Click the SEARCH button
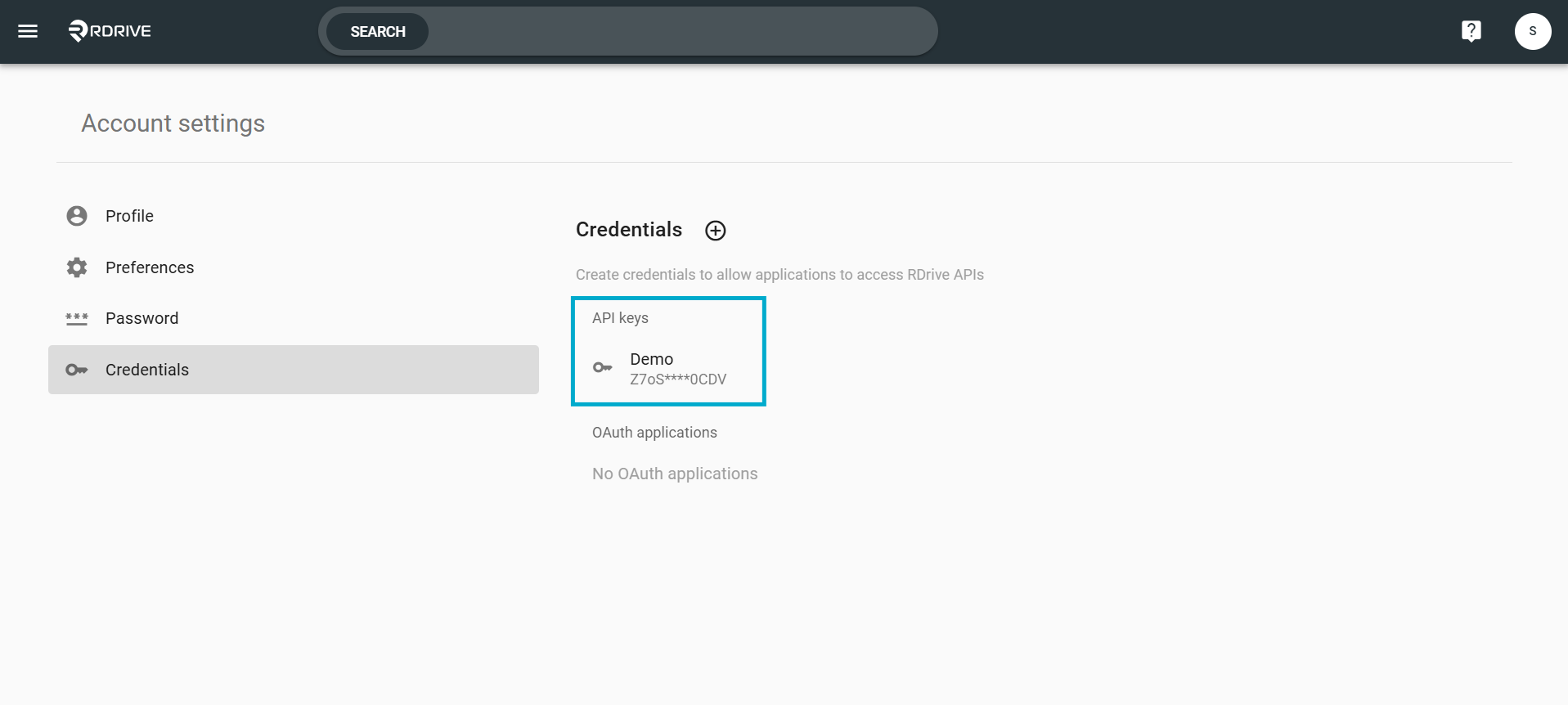 tap(377, 31)
